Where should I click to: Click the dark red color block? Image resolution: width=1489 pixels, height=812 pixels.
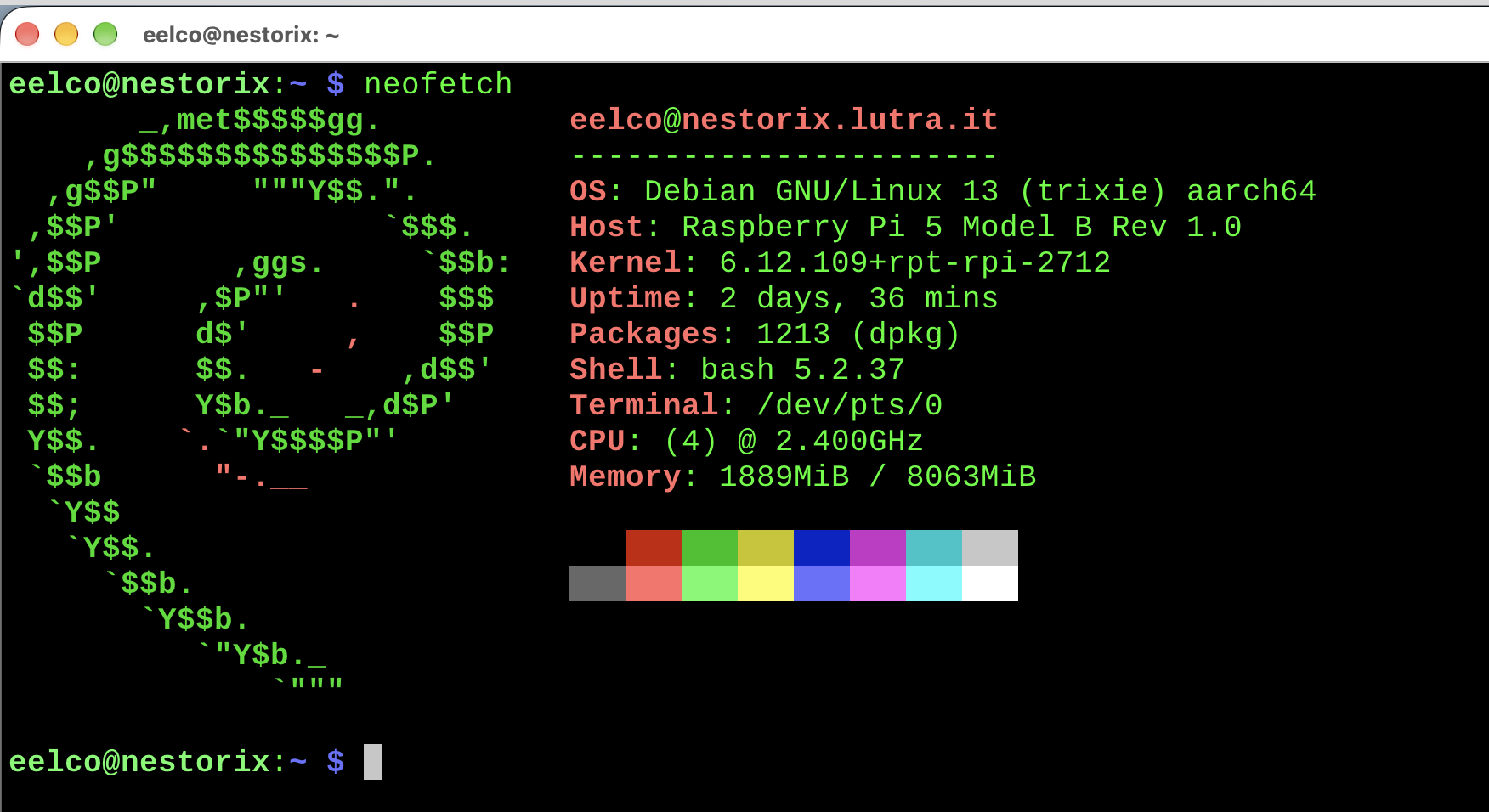(x=654, y=548)
